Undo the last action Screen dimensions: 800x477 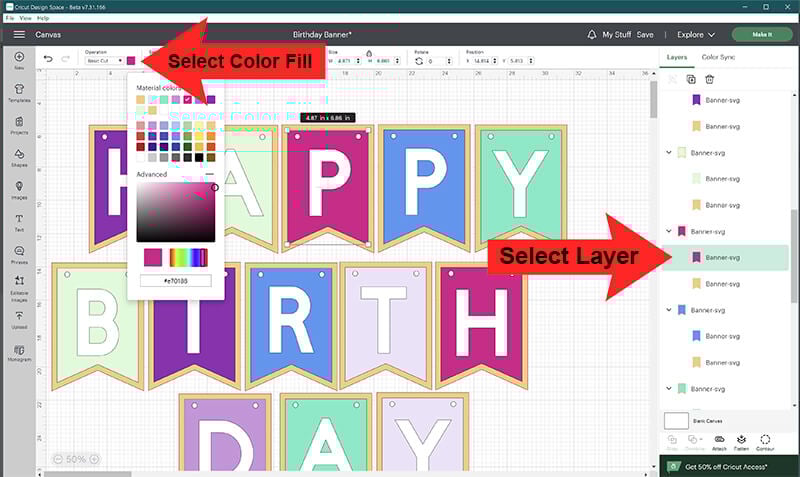(48, 59)
